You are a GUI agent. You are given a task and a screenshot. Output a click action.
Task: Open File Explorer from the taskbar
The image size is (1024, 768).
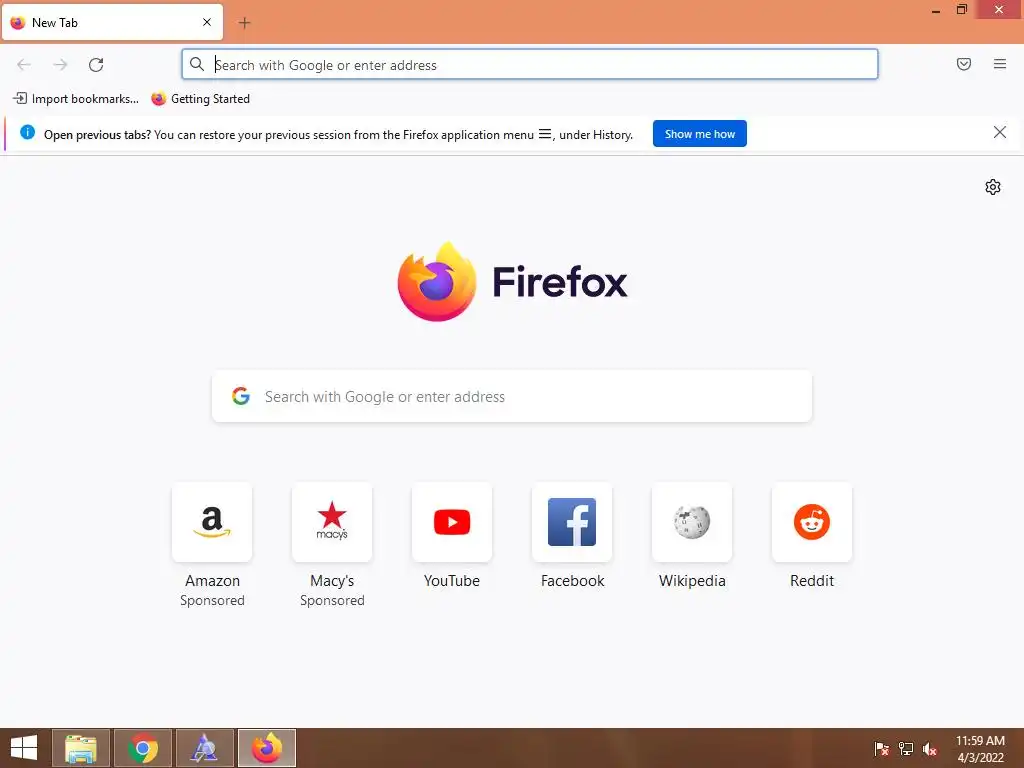coord(81,748)
